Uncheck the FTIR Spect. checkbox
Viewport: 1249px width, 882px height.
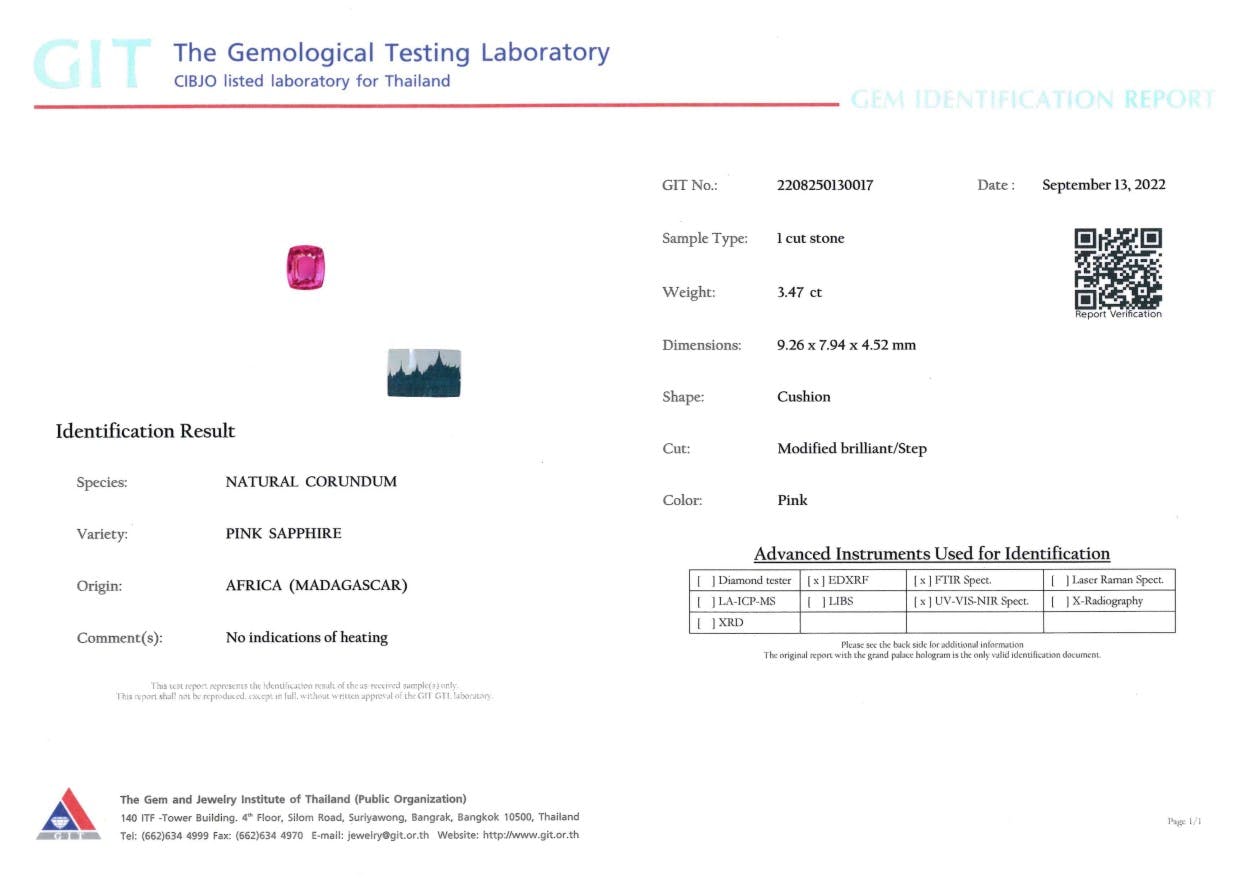(x=922, y=581)
